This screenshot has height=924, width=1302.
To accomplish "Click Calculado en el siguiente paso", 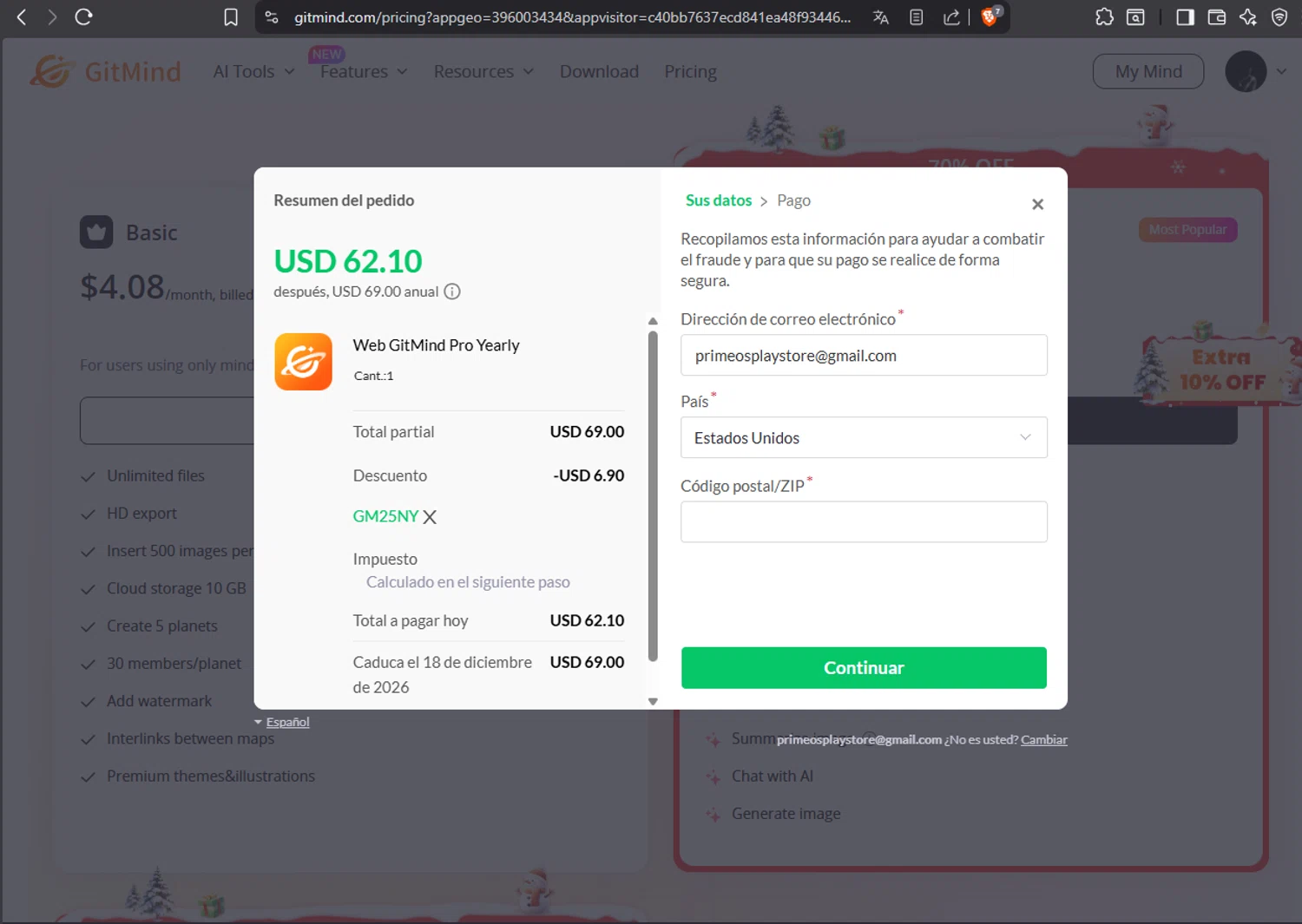I will [468, 582].
